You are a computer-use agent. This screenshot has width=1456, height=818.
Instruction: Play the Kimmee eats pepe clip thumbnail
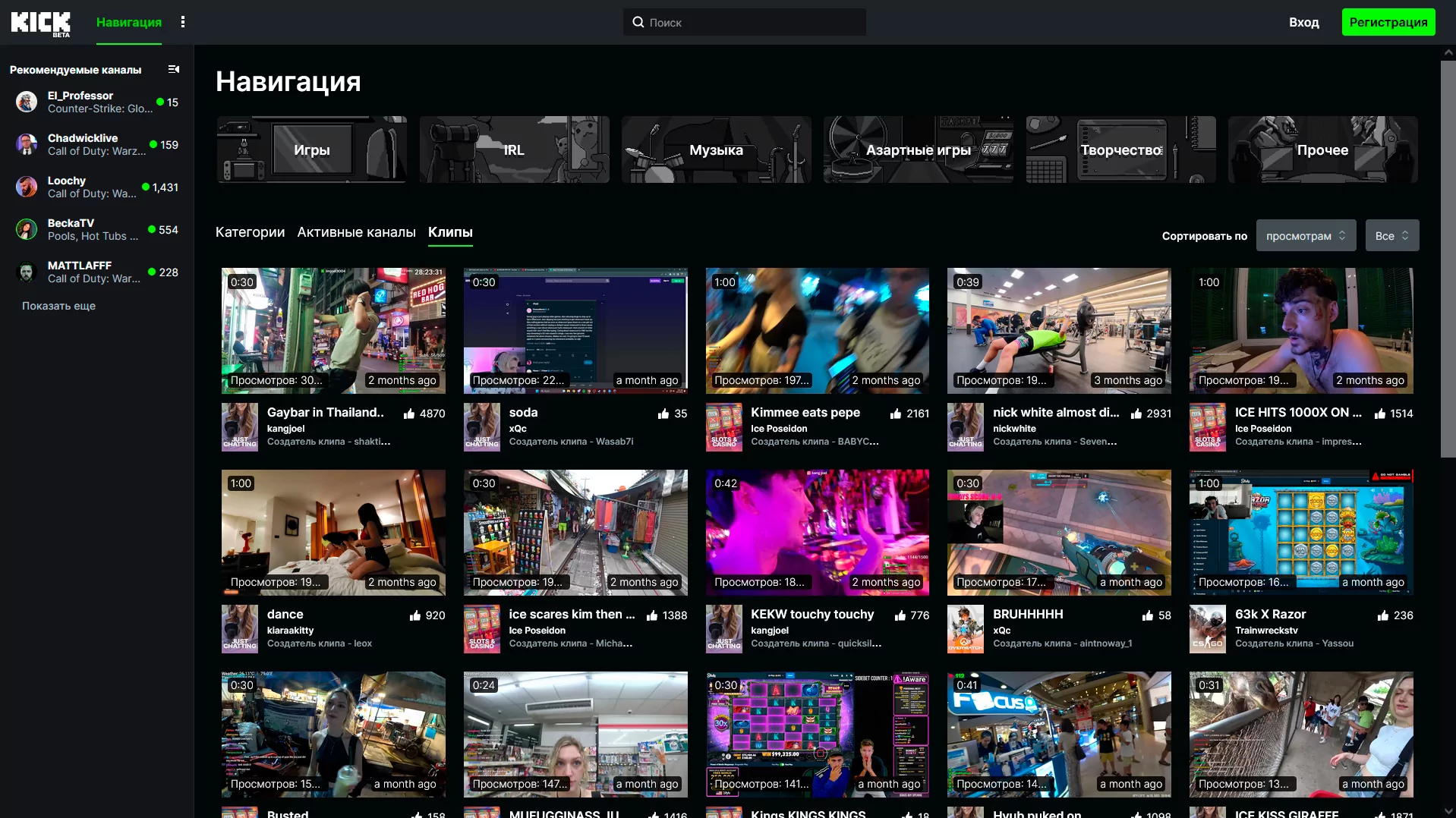(x=818, y=331)
